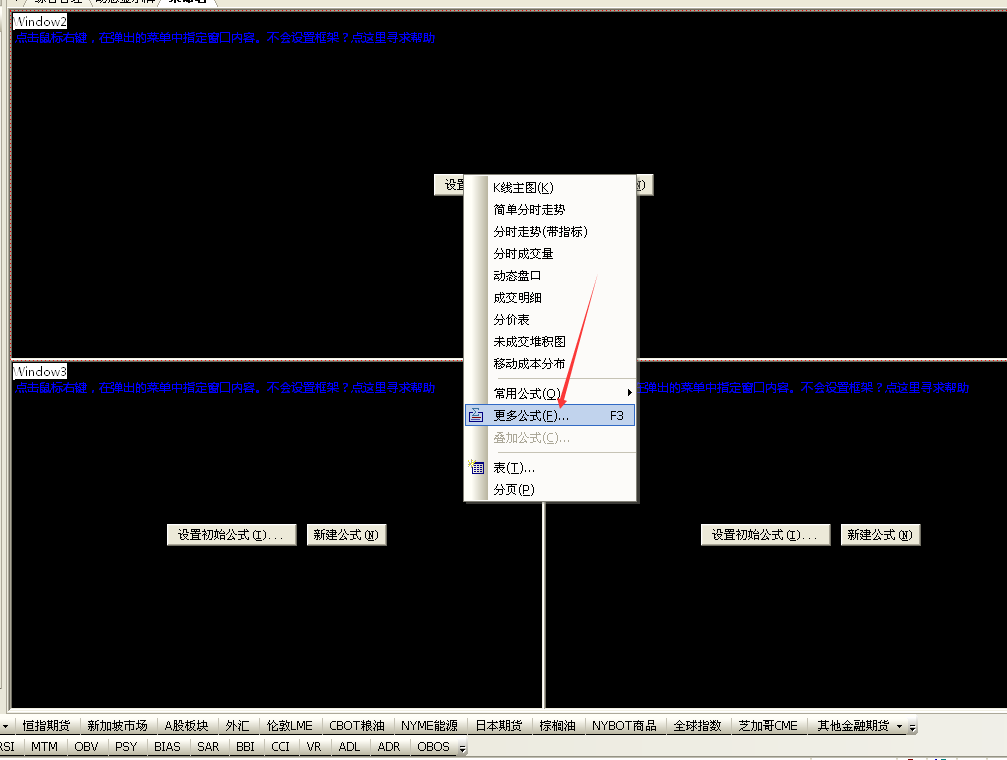Open dropdown arrow left of 恒指期货
The height and width of the screenshot is (760, 1007).
click(5, 727)
